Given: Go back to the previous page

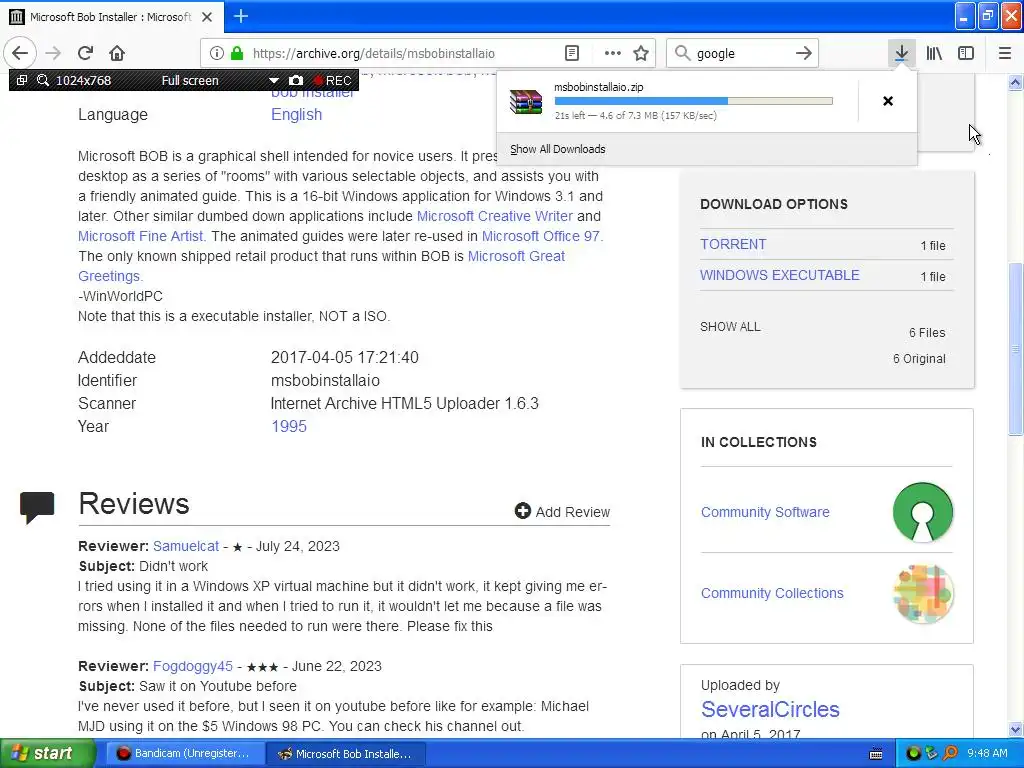Looking at the screenshot, I should click(x=20, y=53).
